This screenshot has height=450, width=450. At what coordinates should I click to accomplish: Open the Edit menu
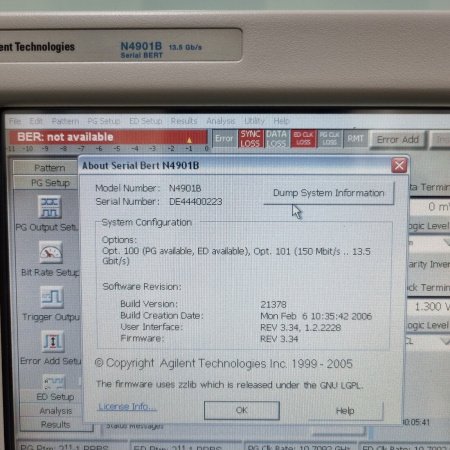pyautogui.click(x=36, y=121)
